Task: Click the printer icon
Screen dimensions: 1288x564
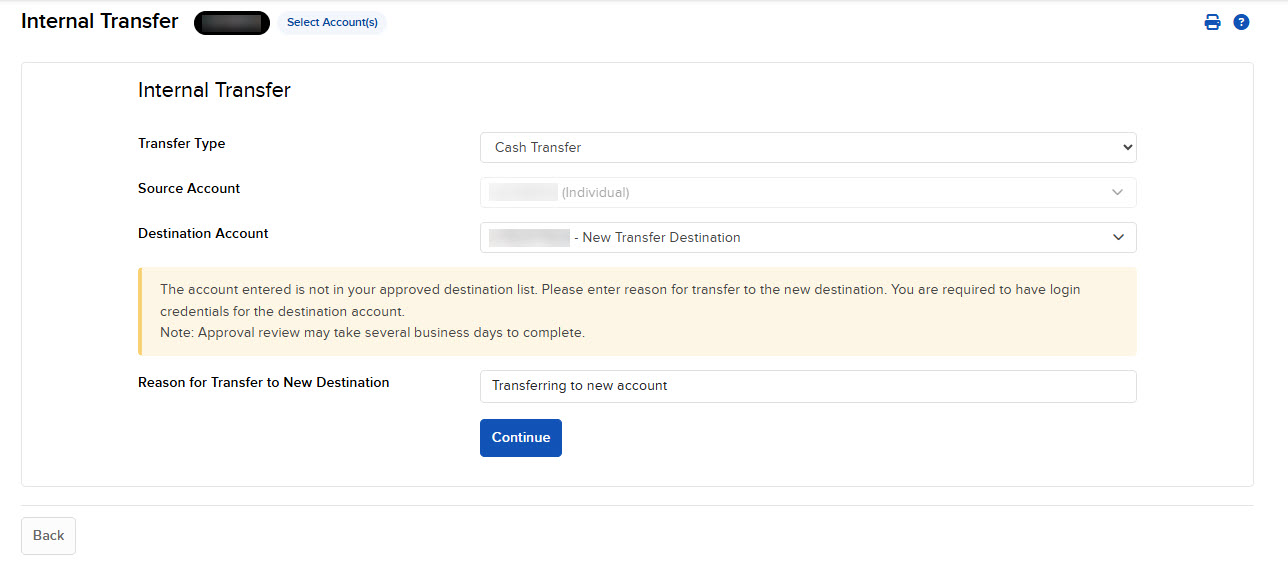Action: pos(1212,22)
